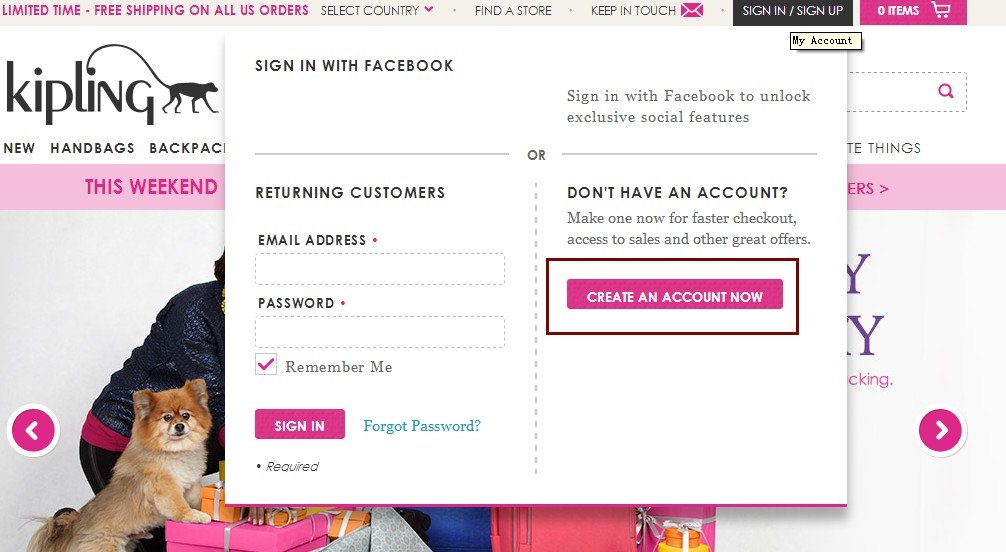Click the search magnifier icon

[946, 91]
